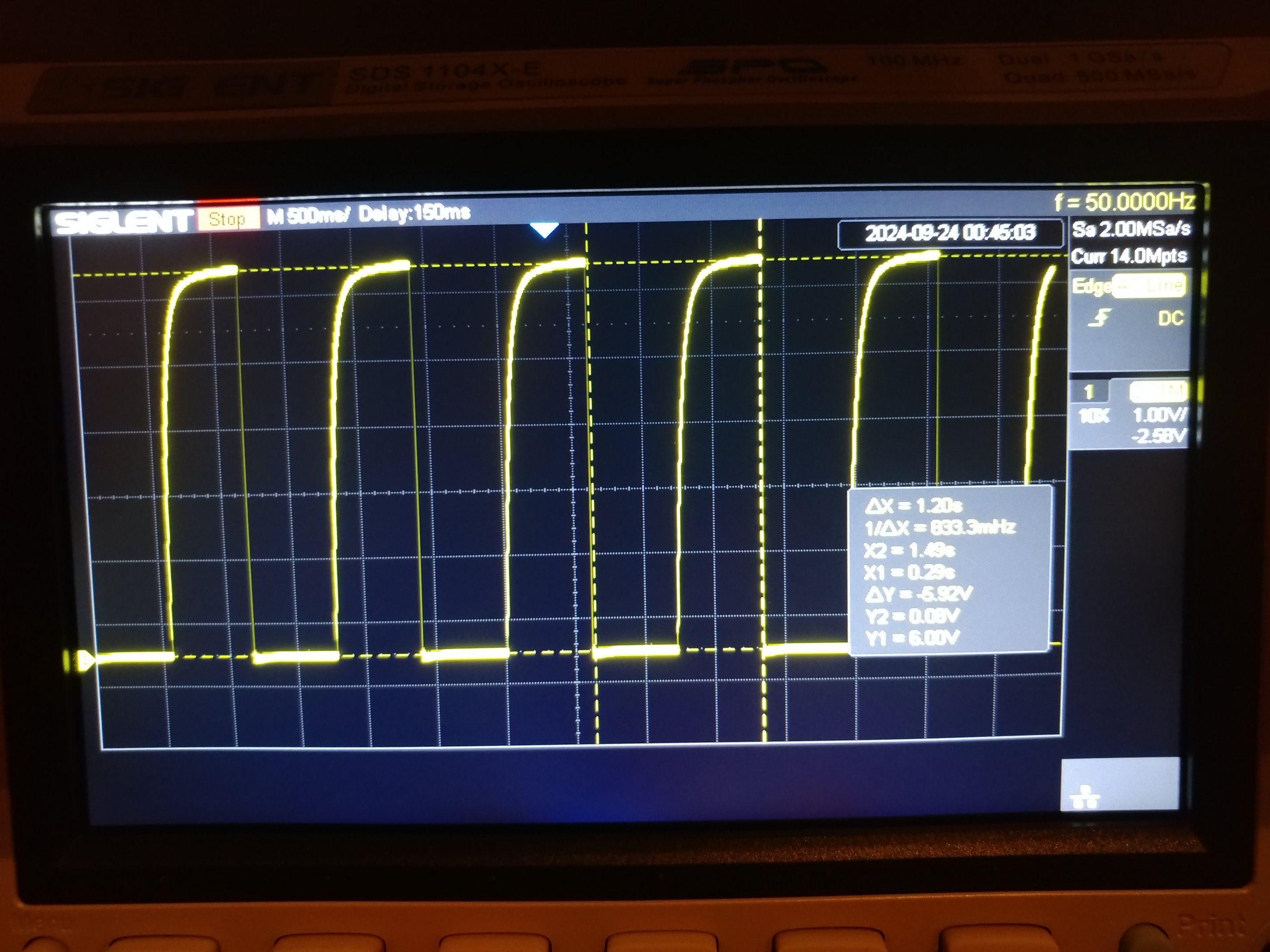Click the LAN network status icon
Screen dimensions: 1270x952
tap(1084, 798)
